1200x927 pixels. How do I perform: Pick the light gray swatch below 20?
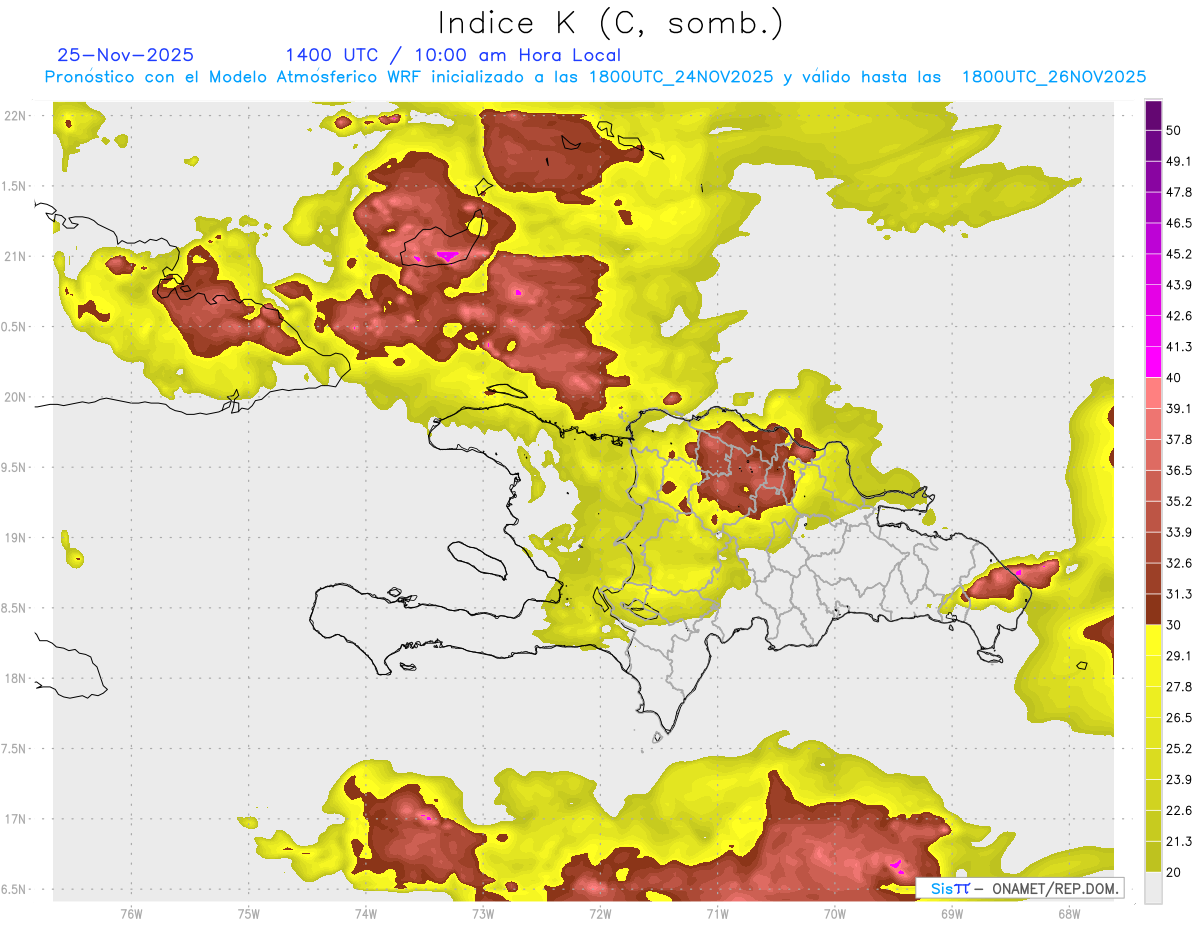(1154, 888)
